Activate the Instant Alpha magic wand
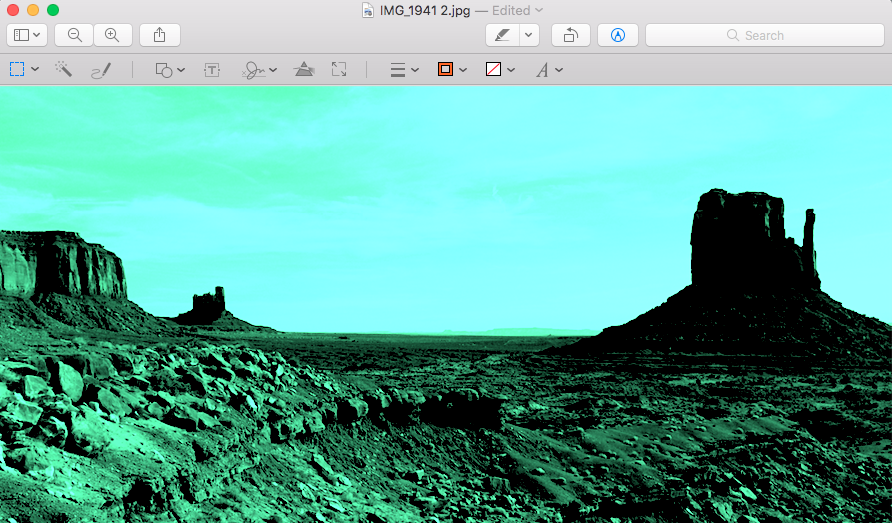The width and height of the screenshot is (892, 523). click(63, 69)
